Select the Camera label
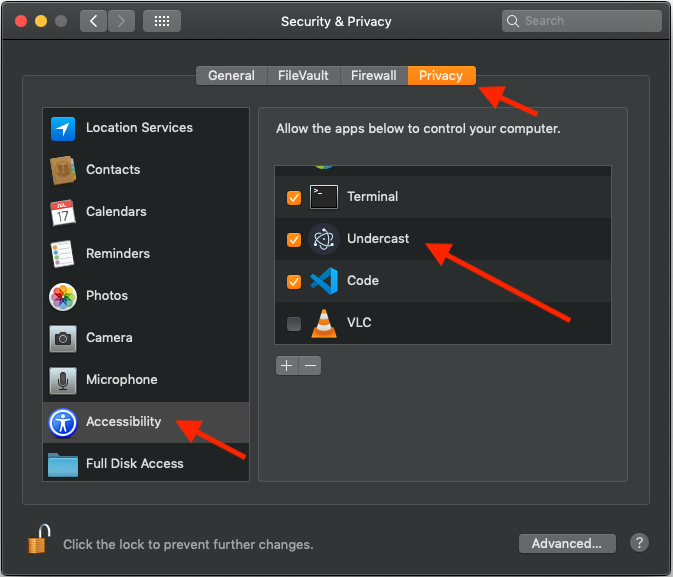The image size is (673, 577). coord(109,338)
